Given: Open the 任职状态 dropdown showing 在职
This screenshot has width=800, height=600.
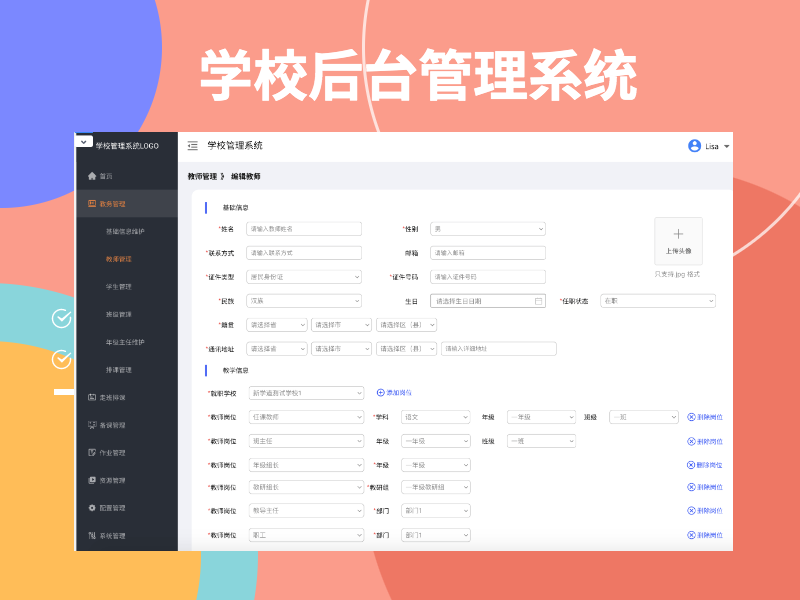Looking at the screenshot, I should point(658,301).
